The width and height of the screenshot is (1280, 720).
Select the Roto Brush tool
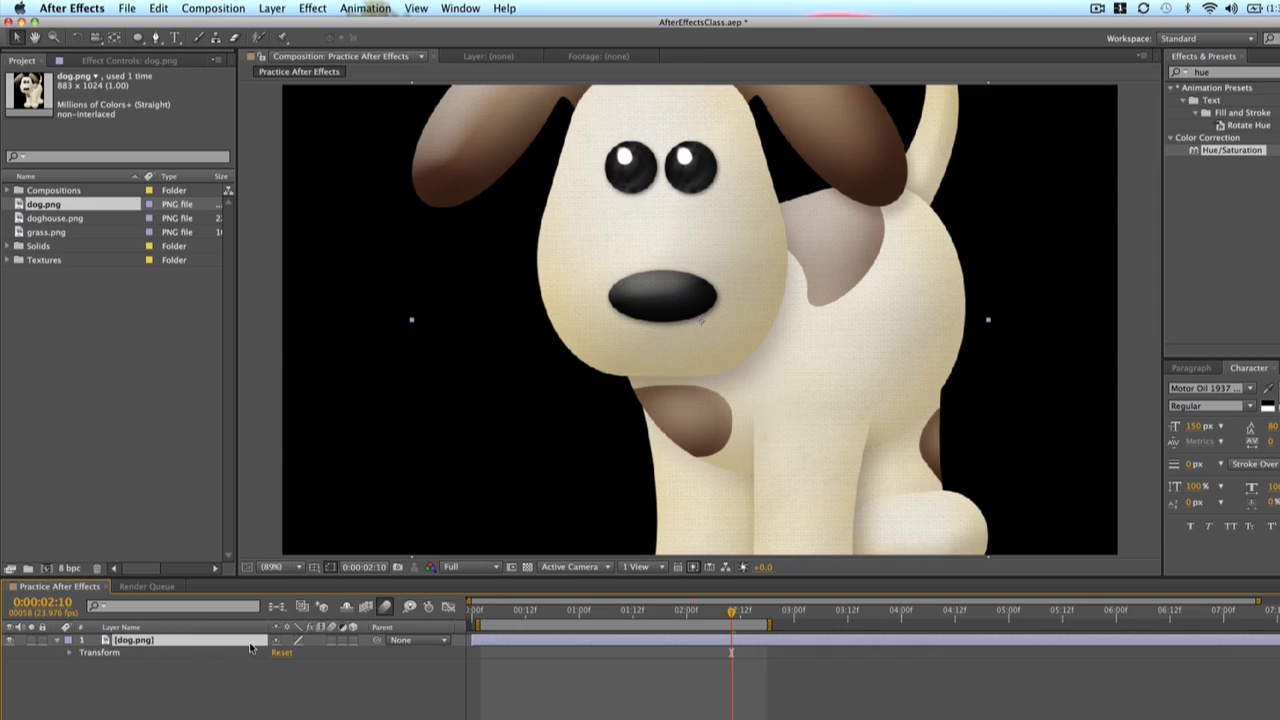pyautogui.click(x=259, y=38)
